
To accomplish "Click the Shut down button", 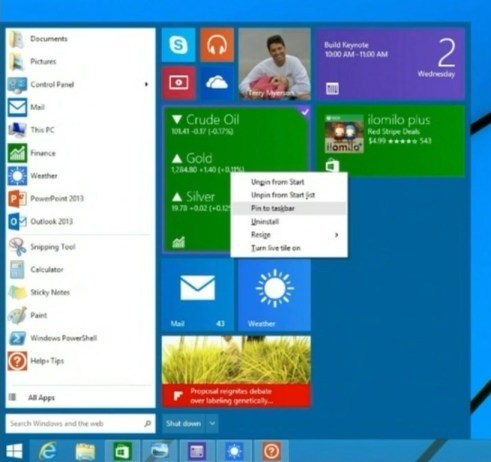I will [184, 424].
